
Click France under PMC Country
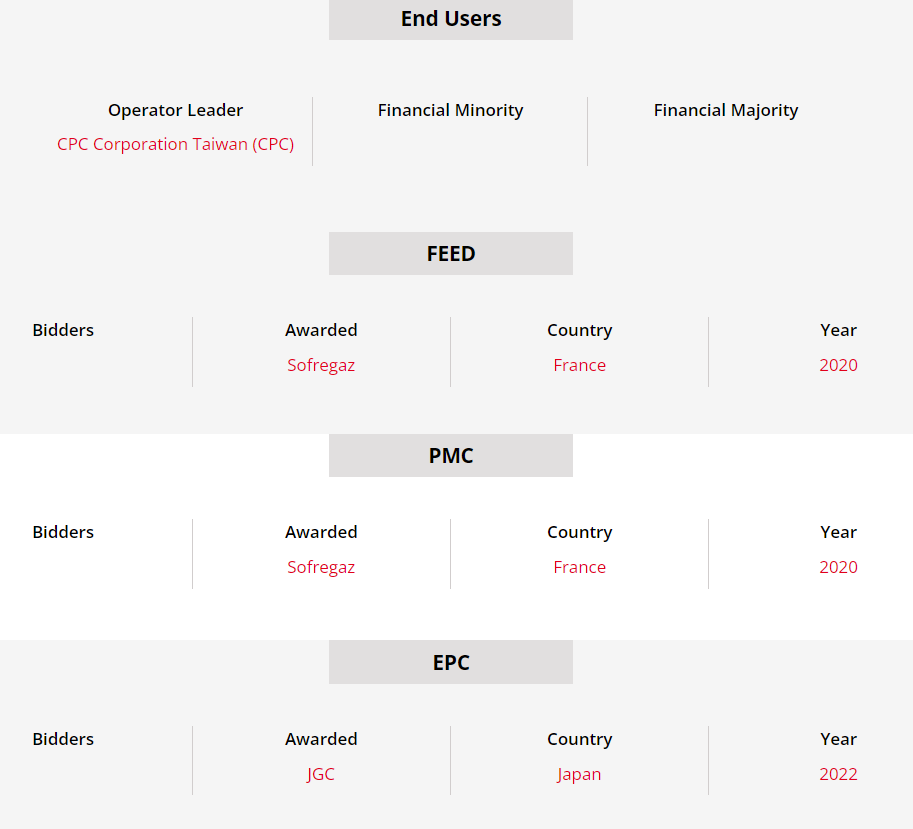coord(579,567)
